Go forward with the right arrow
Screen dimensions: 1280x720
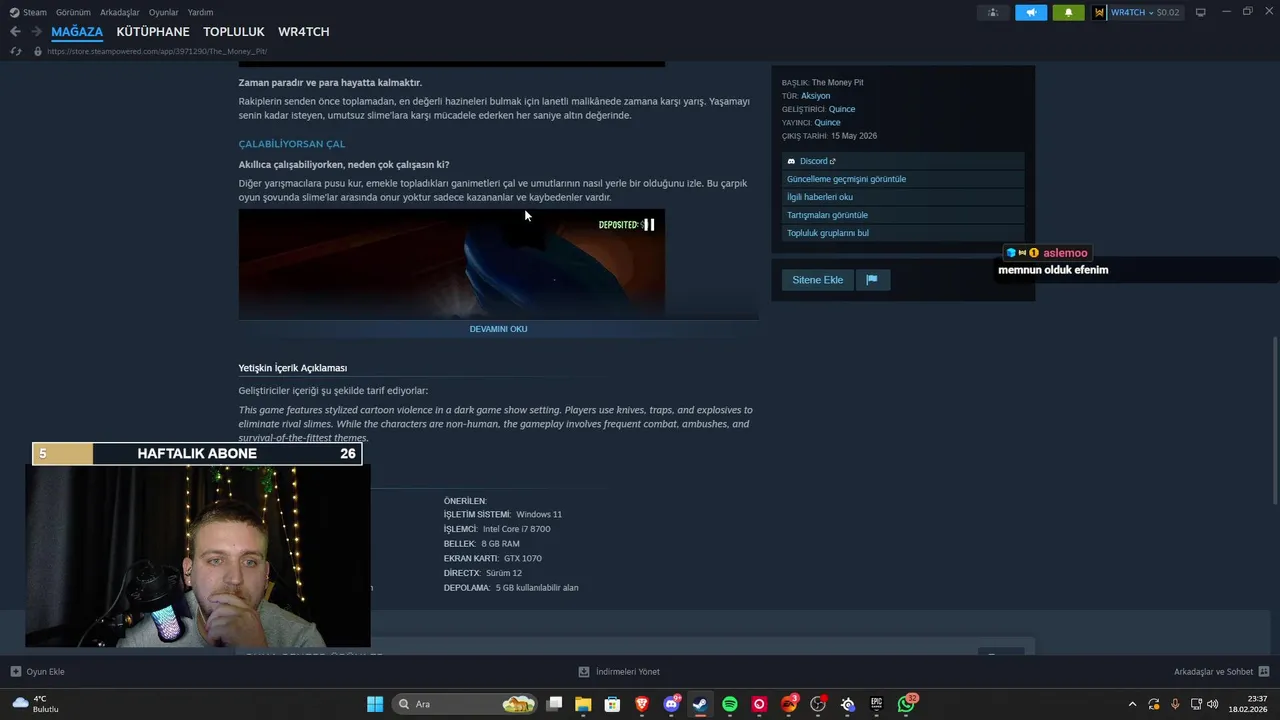pyautogui.click(x=36, y=32)
